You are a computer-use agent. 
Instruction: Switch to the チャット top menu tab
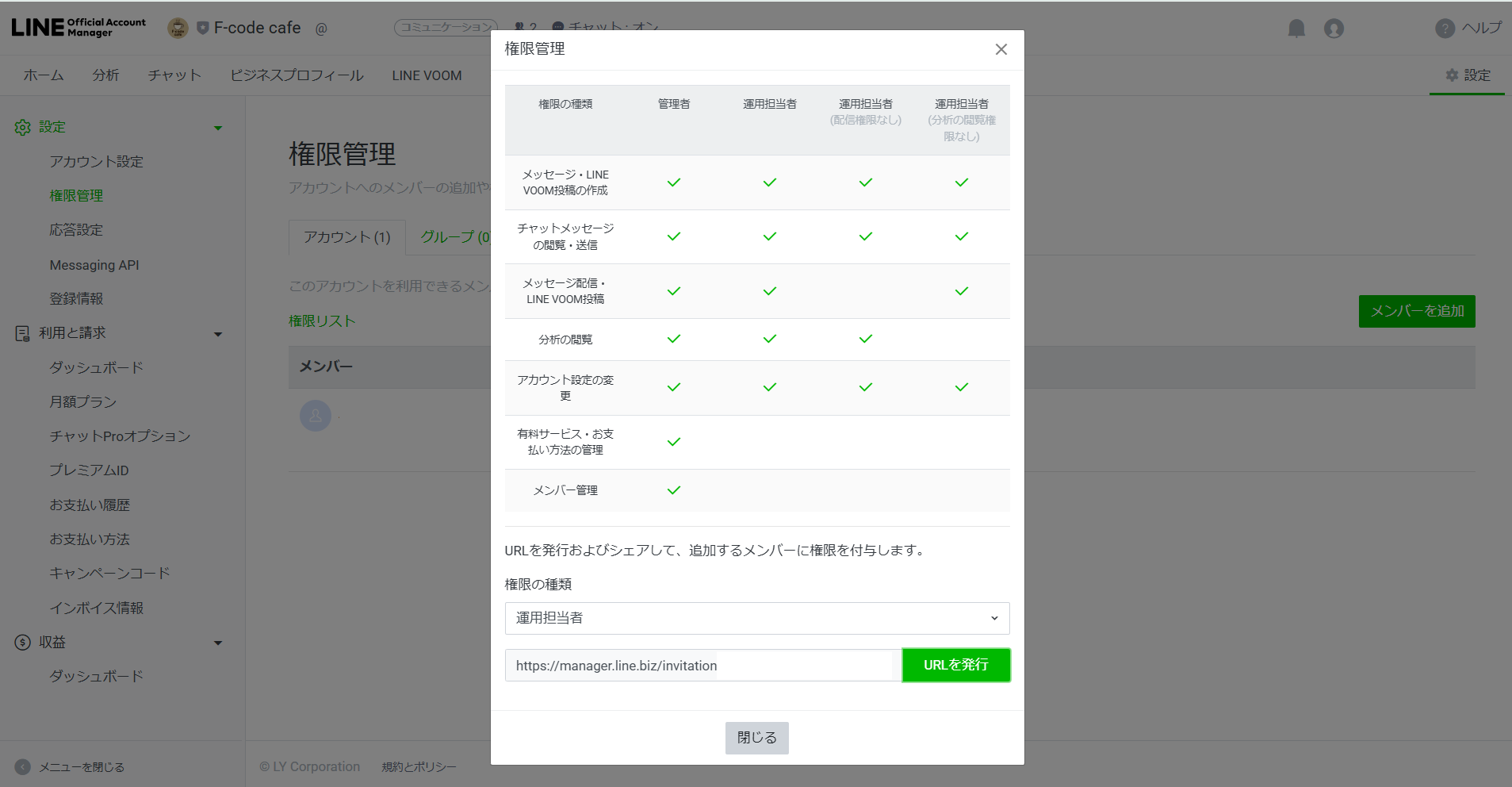174,75
